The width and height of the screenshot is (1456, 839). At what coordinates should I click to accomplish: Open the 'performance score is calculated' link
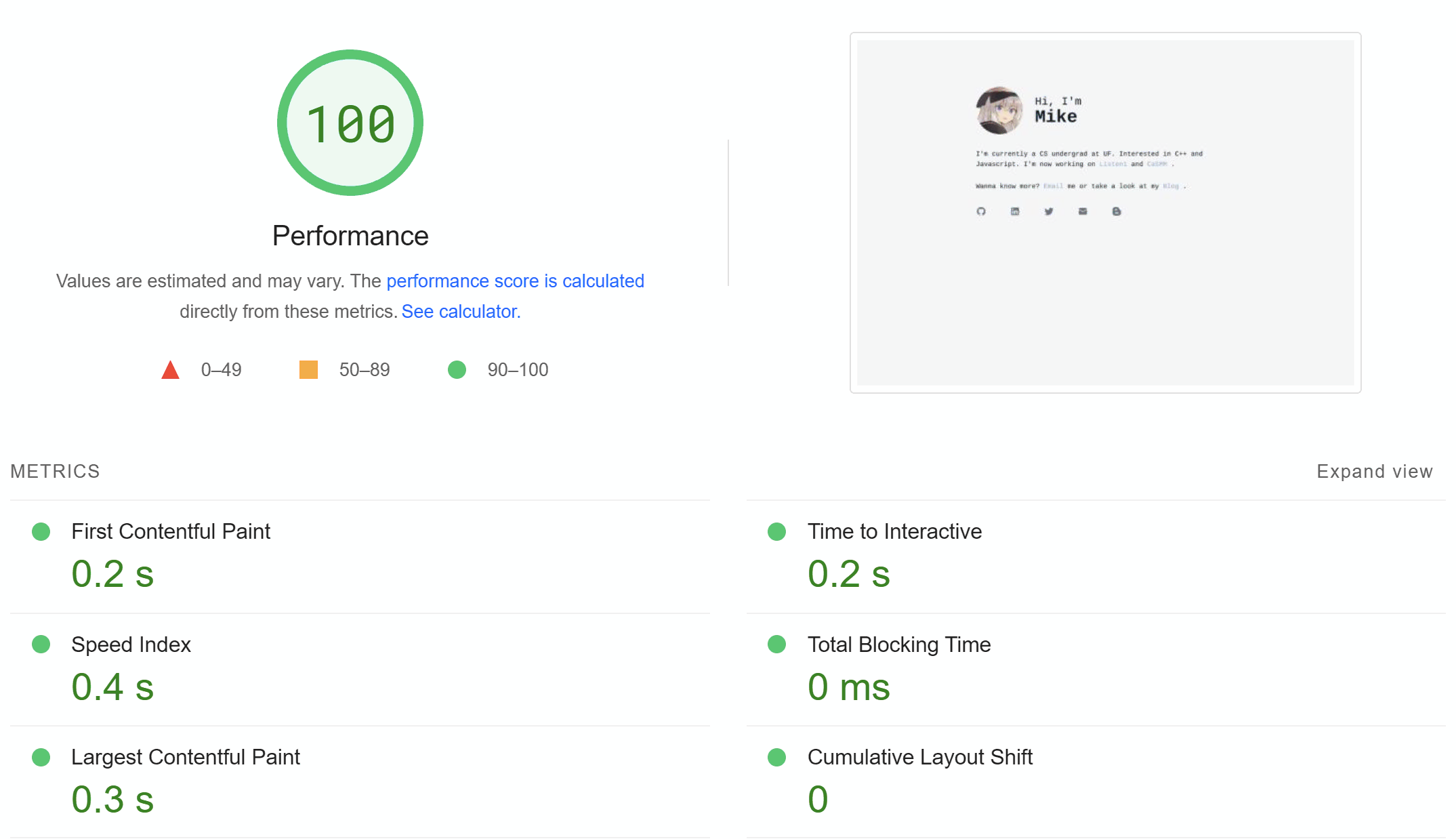coord(515,281)
